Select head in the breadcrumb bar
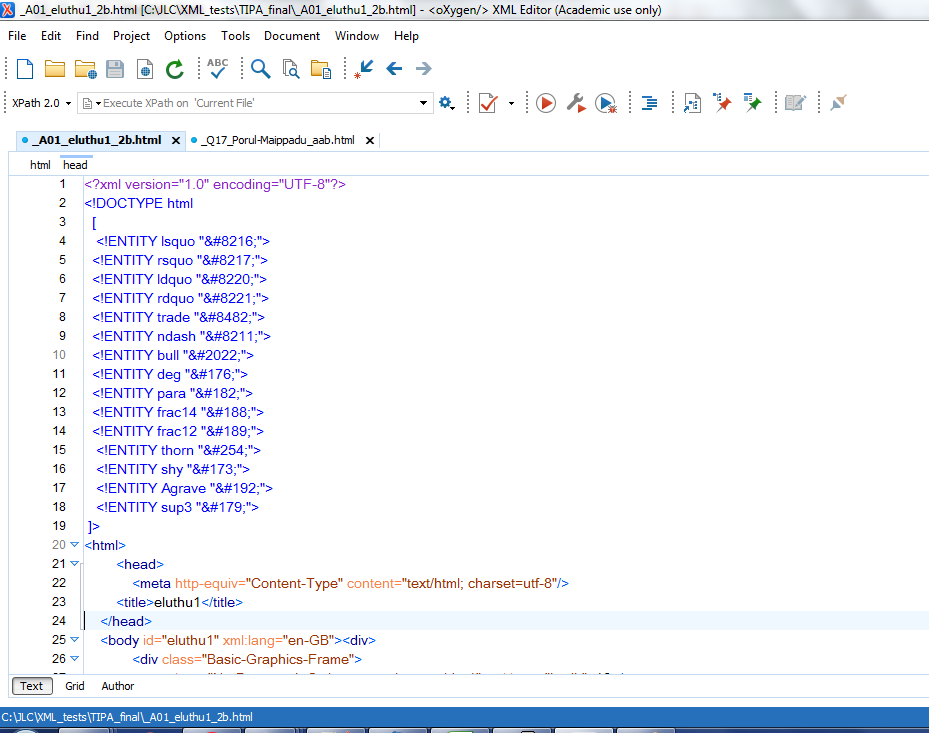 point(75,165)
